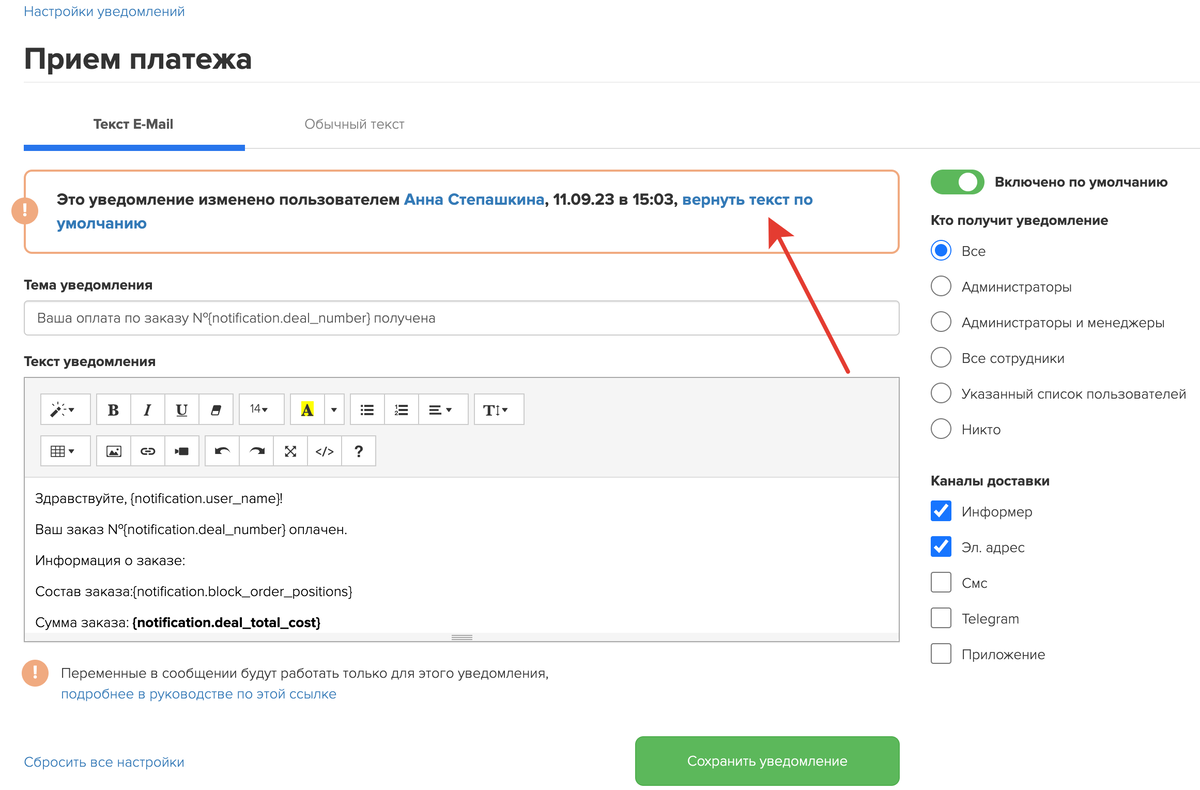Focus the 'Тема уведомления' subject field
Image resolution: width=1200 pixels, height=790 pixels.
pos(461,318)
